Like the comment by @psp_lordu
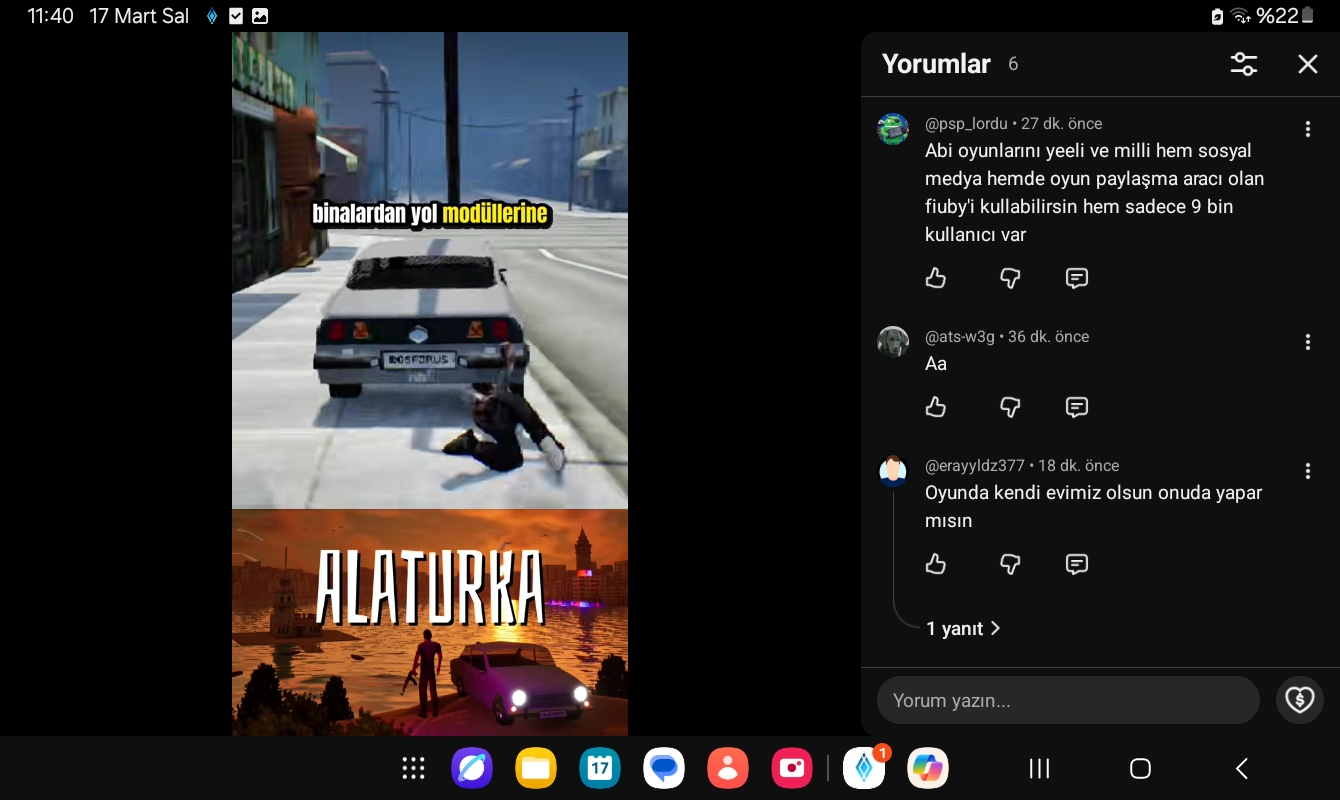Screen dimensions: 1340x800 pyautogui.click(x=936, y=278)
